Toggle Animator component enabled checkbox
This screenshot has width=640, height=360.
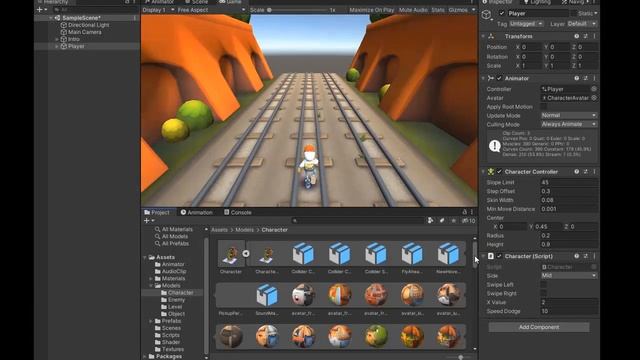click(499, 78)
